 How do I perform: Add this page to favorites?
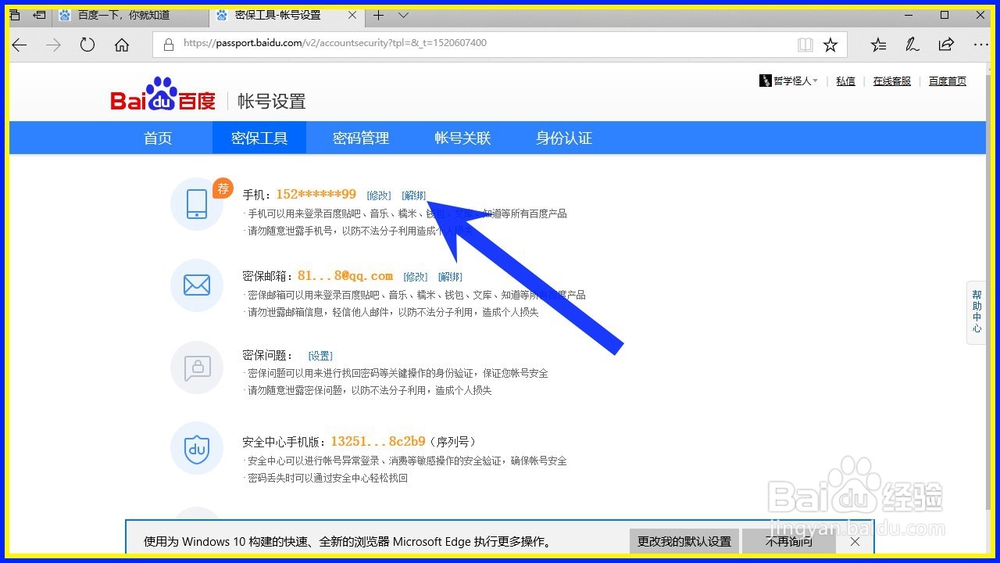click(x=830, y=44)
